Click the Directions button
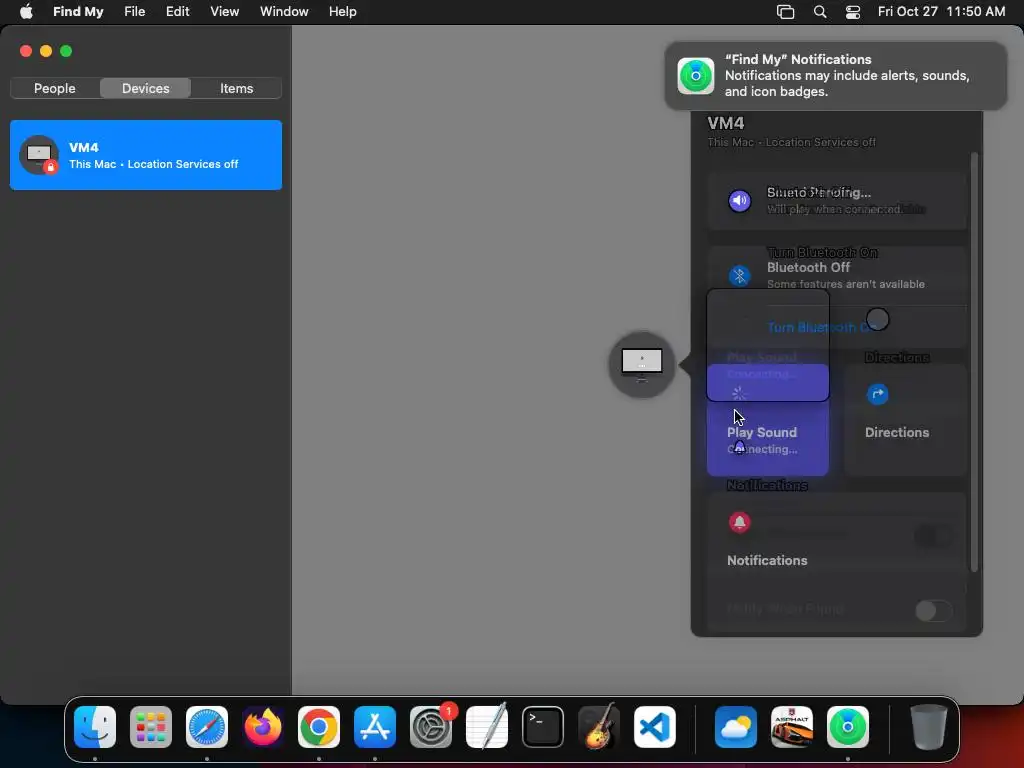 coord(905,419)
